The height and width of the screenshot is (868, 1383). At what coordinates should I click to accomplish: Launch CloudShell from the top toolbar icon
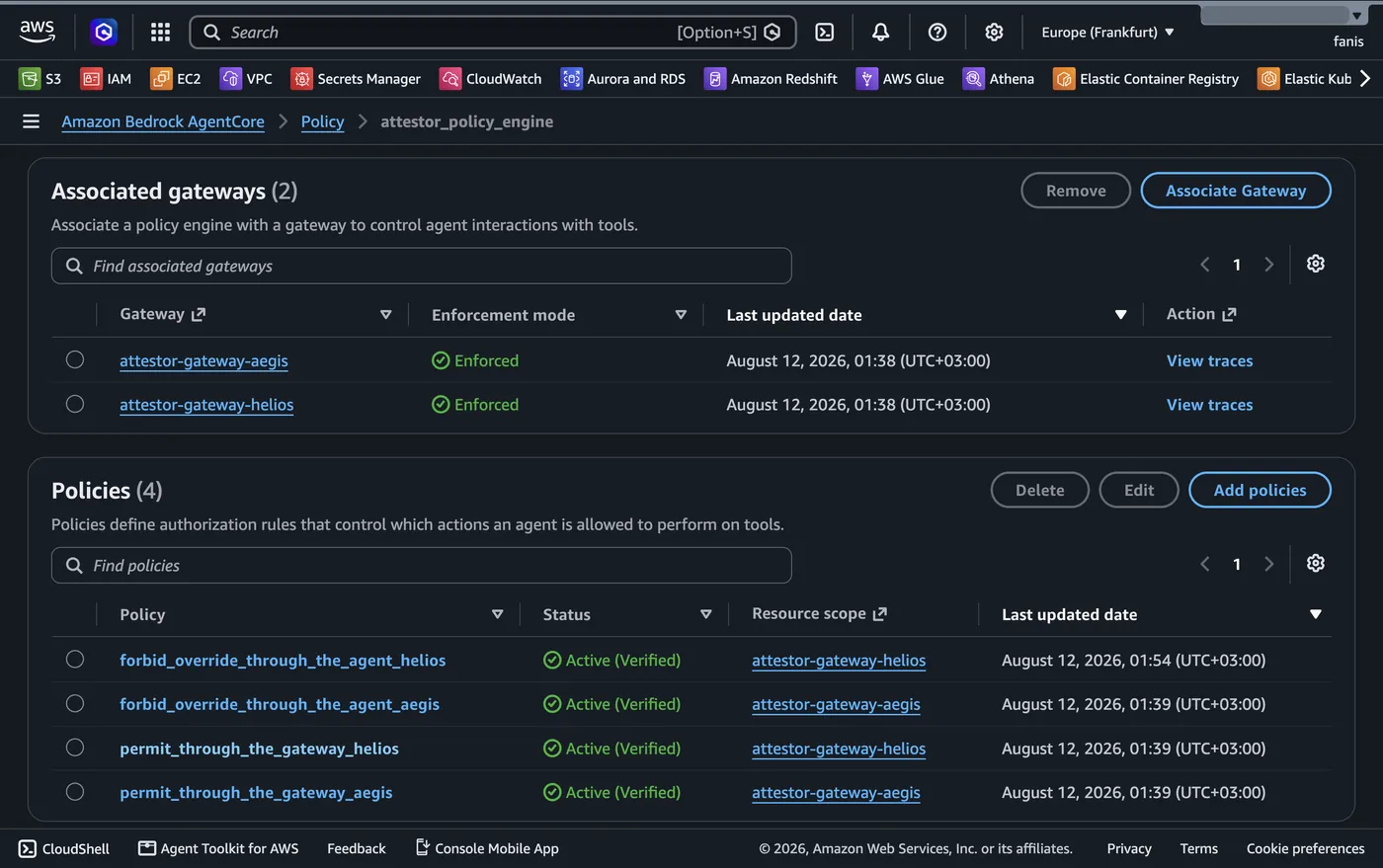point(824,32)
